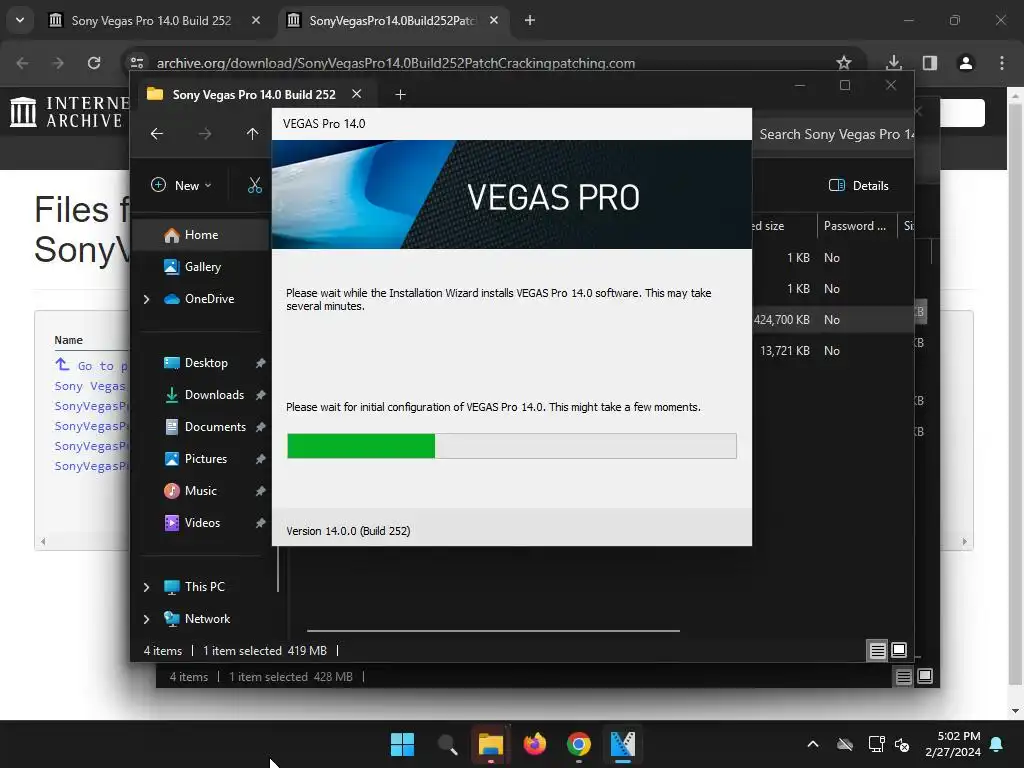Select Sony Vegas Pro 14.0 Build 252 Explorer tab
The height and width of the screenshot is (768, 1024).
[253, 95]
